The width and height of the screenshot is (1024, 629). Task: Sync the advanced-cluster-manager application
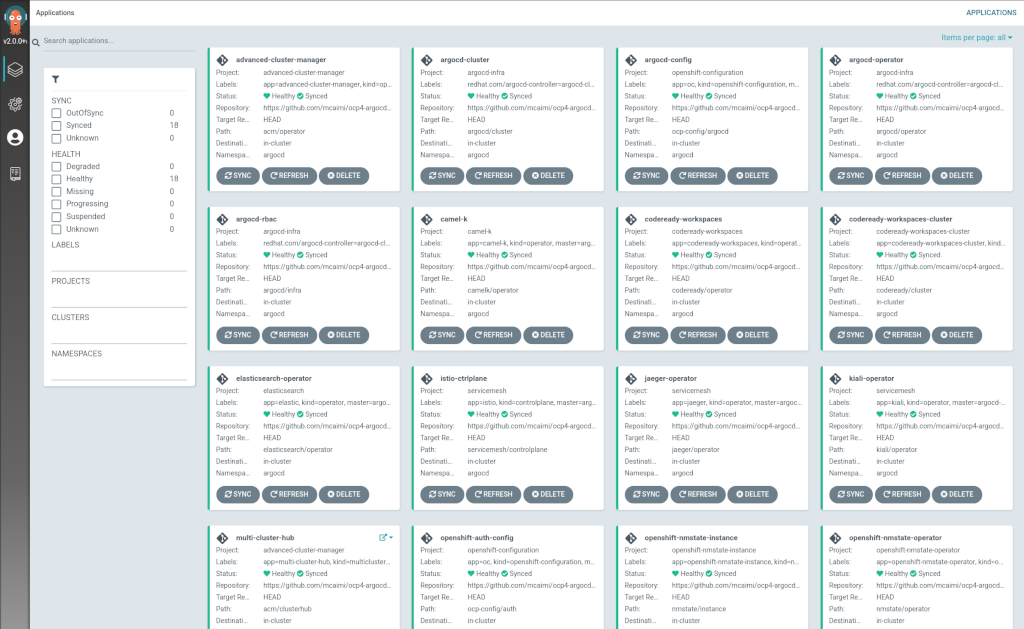[x=238, y=176]
